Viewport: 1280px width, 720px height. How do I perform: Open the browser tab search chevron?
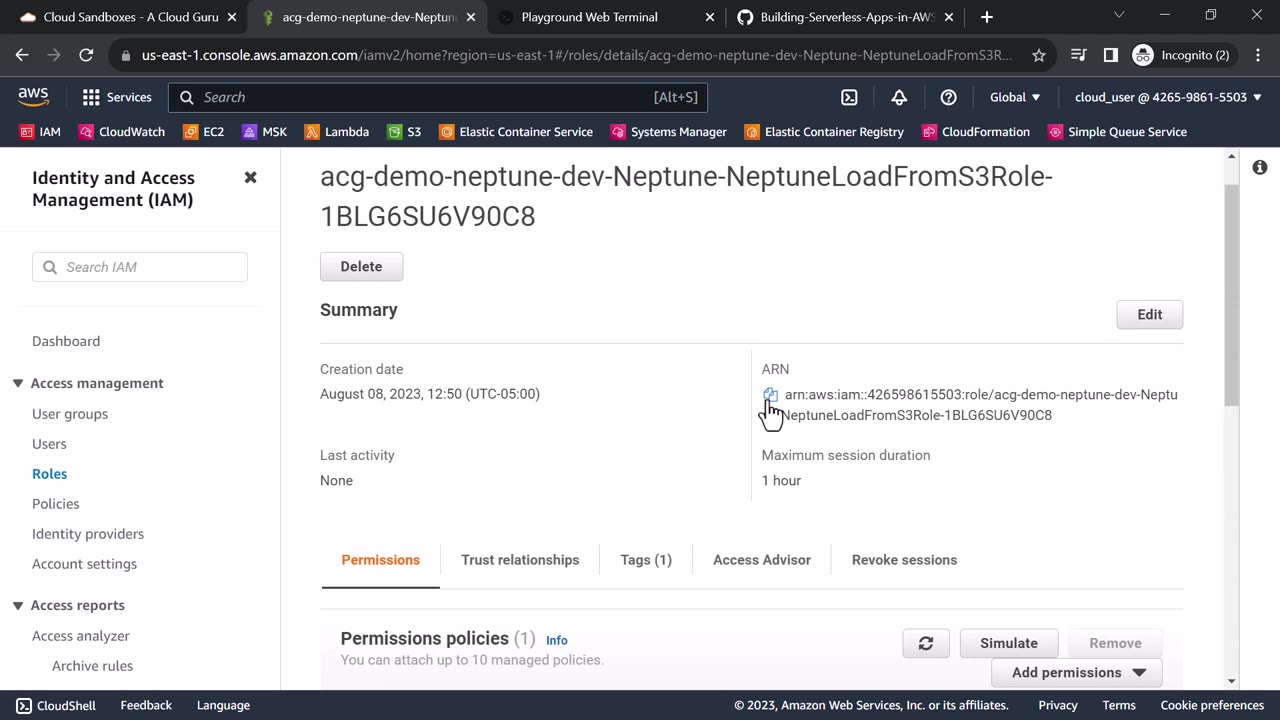pyautogui.click(x=1119, y=16)
